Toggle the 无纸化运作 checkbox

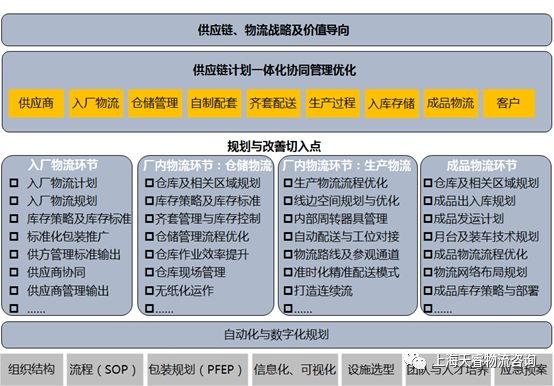coord(149,290)
